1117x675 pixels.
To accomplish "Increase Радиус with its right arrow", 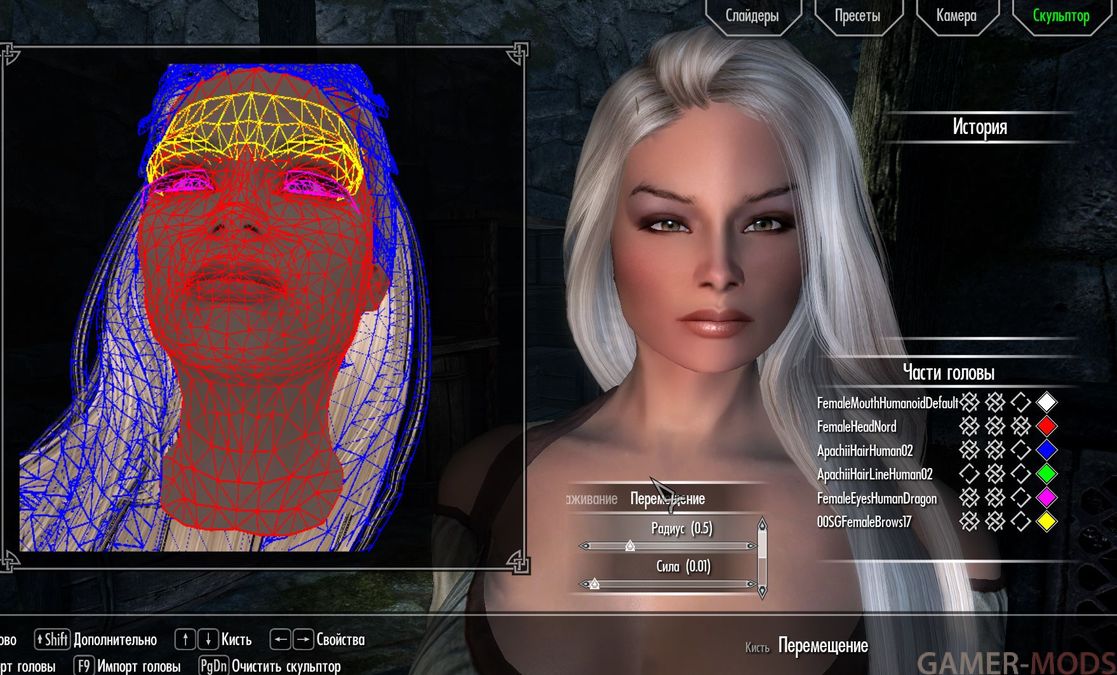I will pos(751,546).
